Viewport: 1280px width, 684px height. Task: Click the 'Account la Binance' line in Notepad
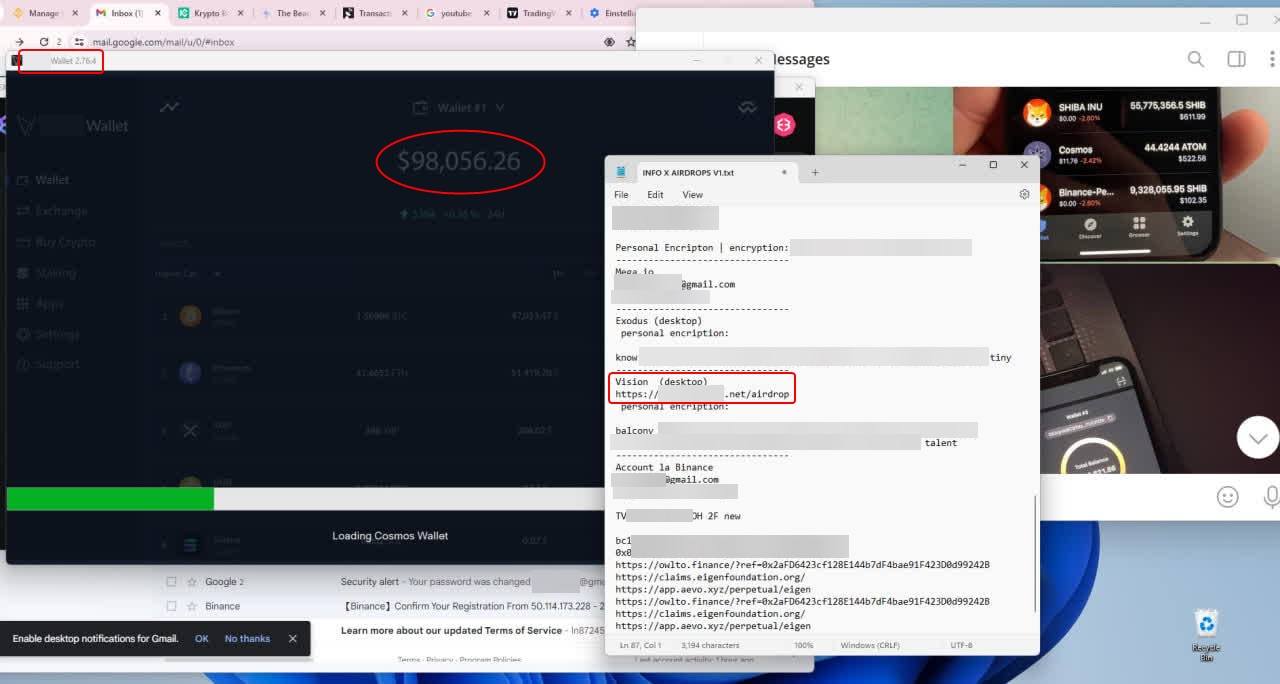[664, 467]
